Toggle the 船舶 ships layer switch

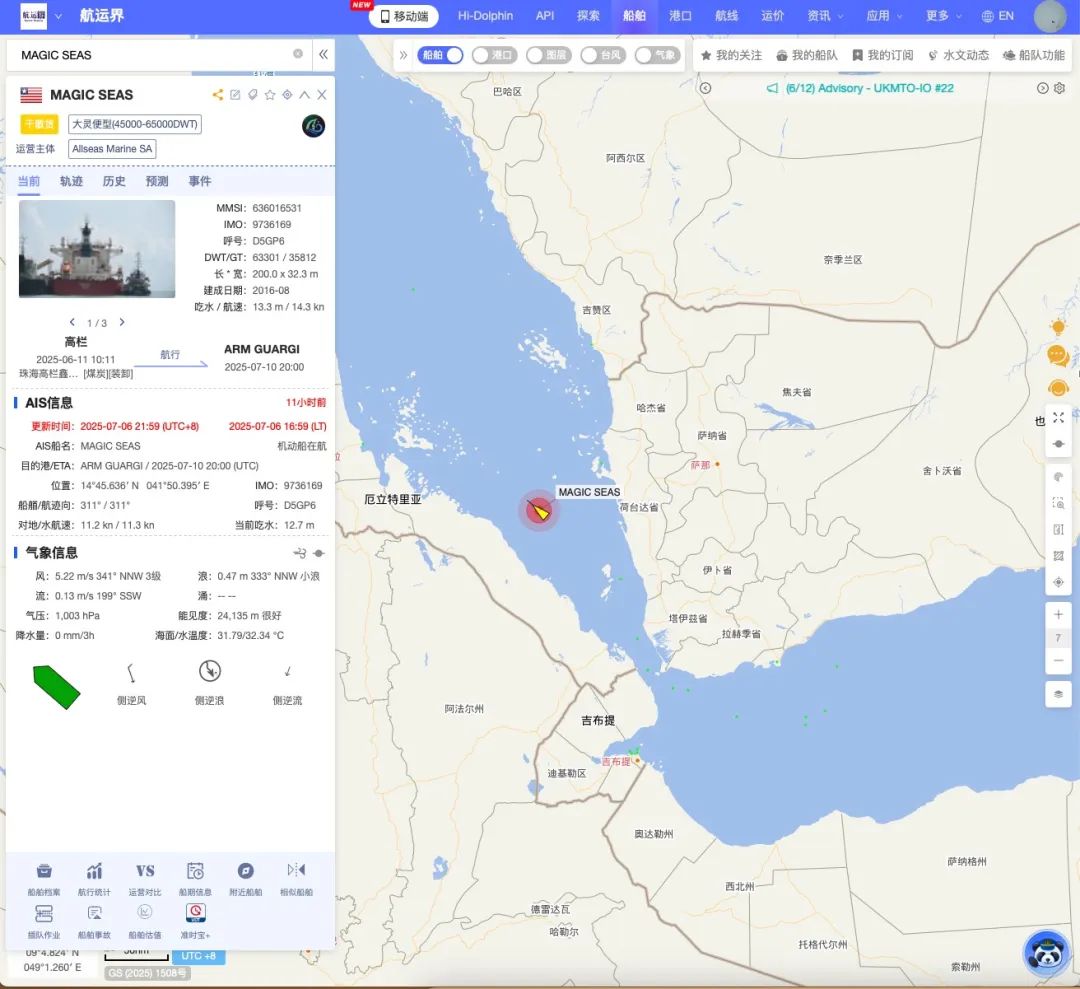tap(441, 55)
